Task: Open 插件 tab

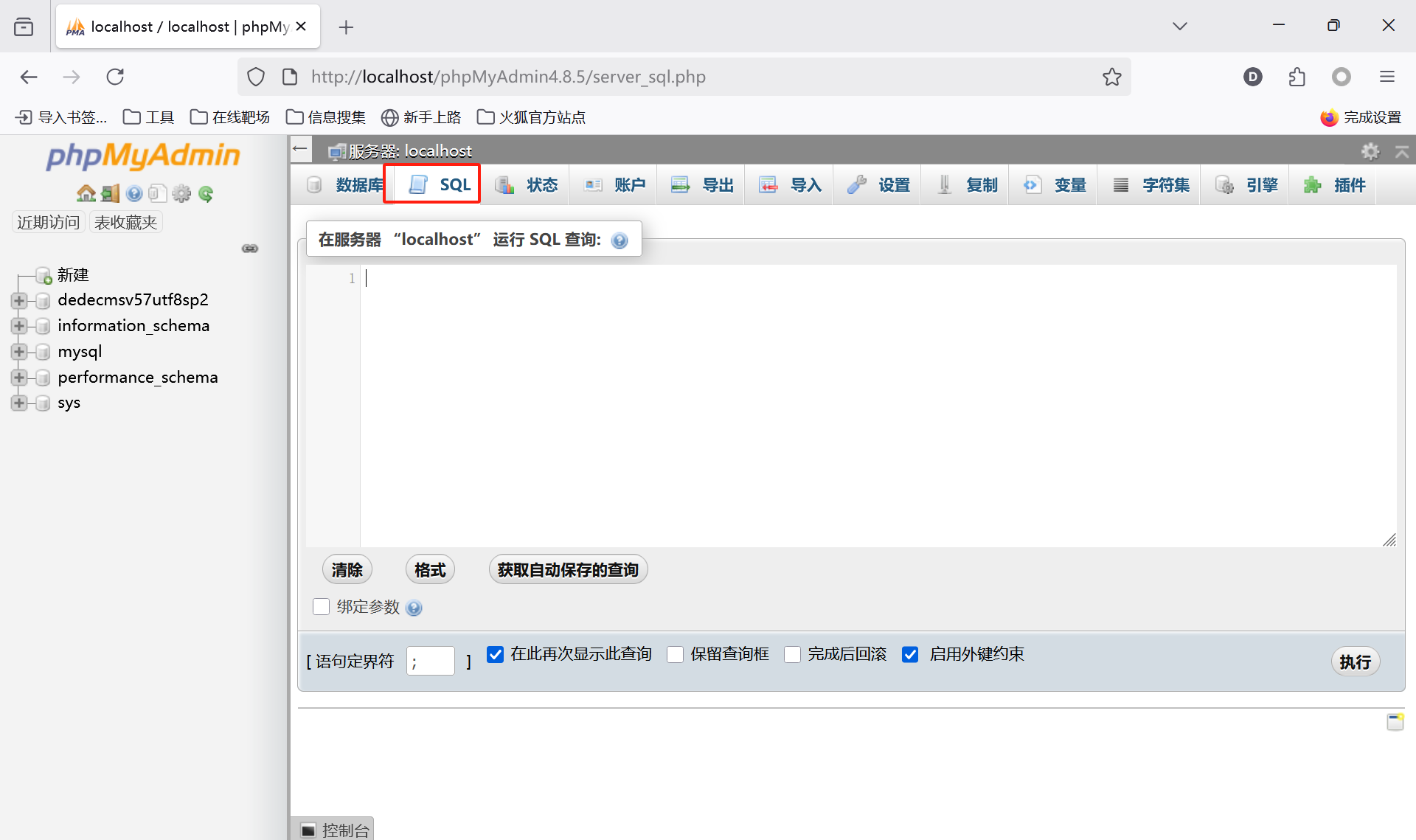Action: pyautogui.click(x=1333, y=185)
